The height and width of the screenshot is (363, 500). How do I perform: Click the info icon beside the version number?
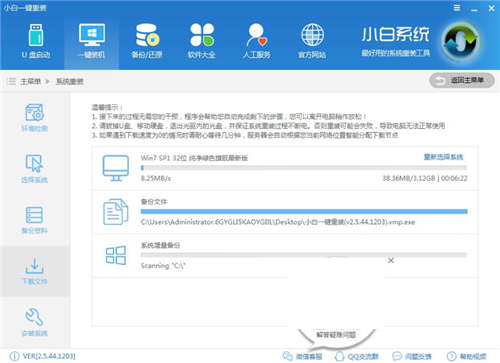(x=14, y=356)
